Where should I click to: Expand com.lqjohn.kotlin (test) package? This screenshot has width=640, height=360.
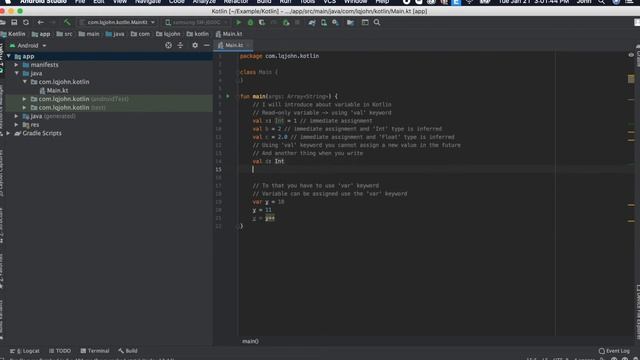pyautogui.click(x=24, y=108)
